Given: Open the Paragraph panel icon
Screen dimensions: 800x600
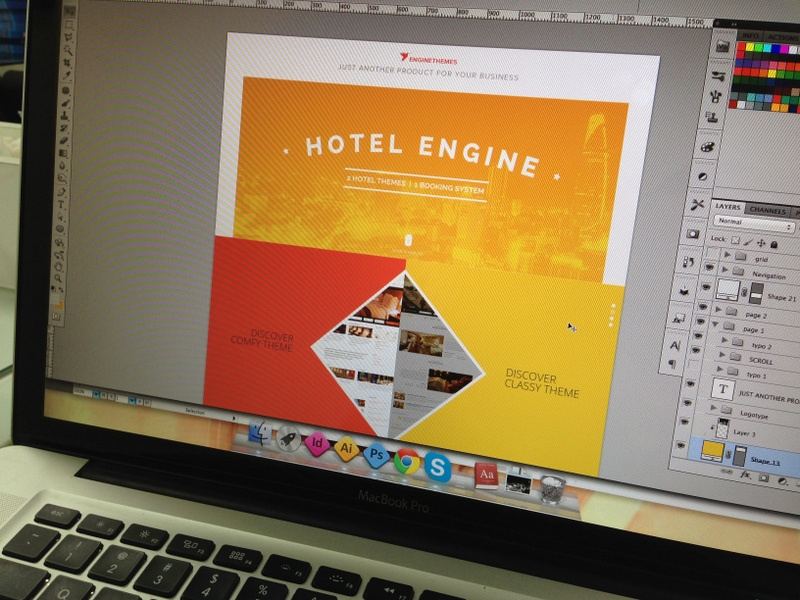Looking at the screenshot, I should (x=672, y=364).
